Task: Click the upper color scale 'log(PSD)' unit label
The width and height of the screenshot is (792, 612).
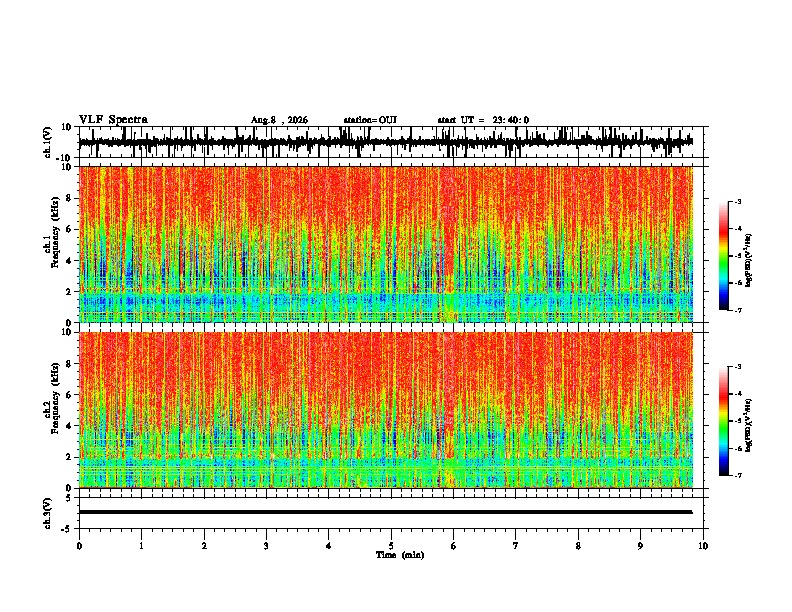Action: [749, 261]
